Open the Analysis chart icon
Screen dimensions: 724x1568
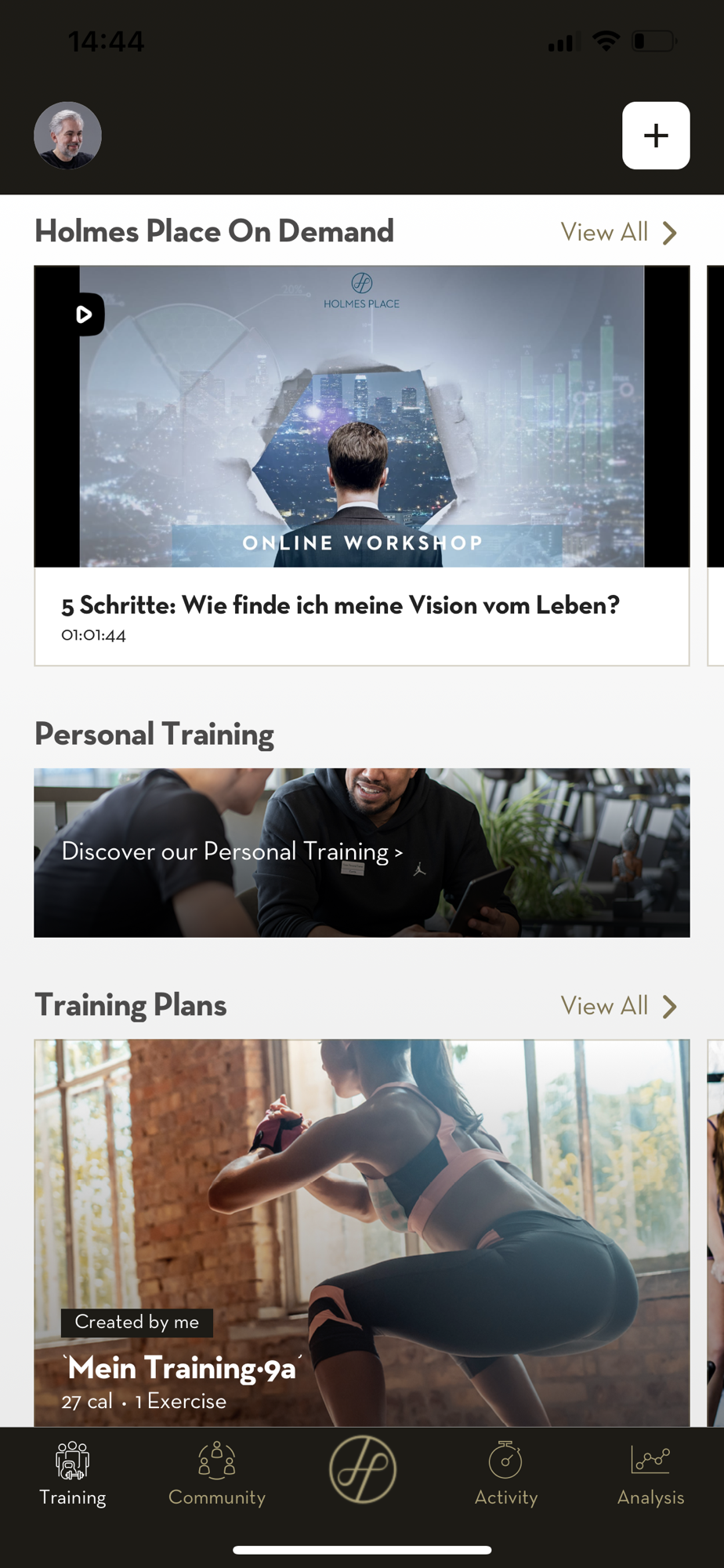650,1460
